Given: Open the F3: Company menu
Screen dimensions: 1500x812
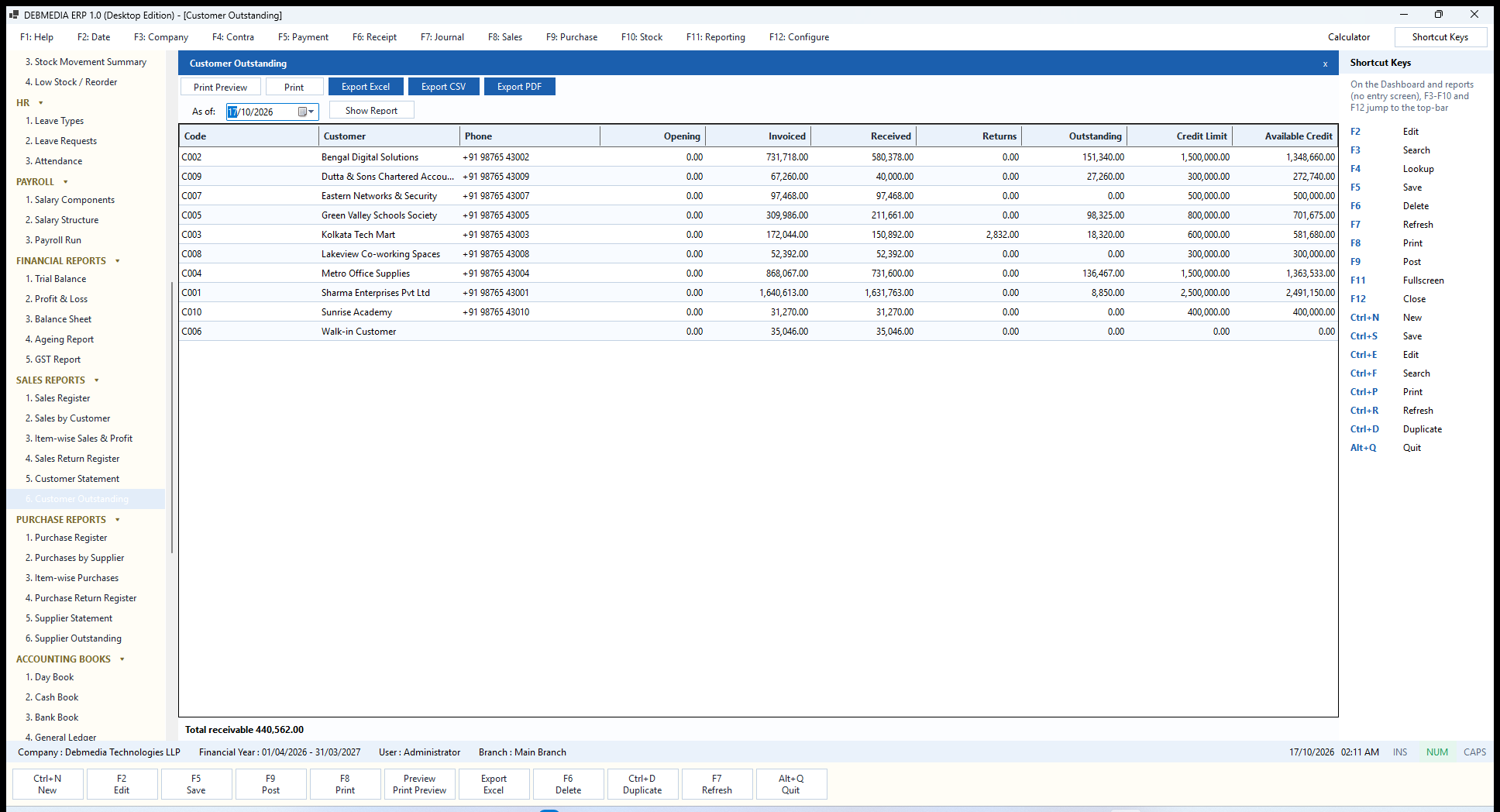Looking at the screenshot, I should pyautogui.click(x=161, y=37).
